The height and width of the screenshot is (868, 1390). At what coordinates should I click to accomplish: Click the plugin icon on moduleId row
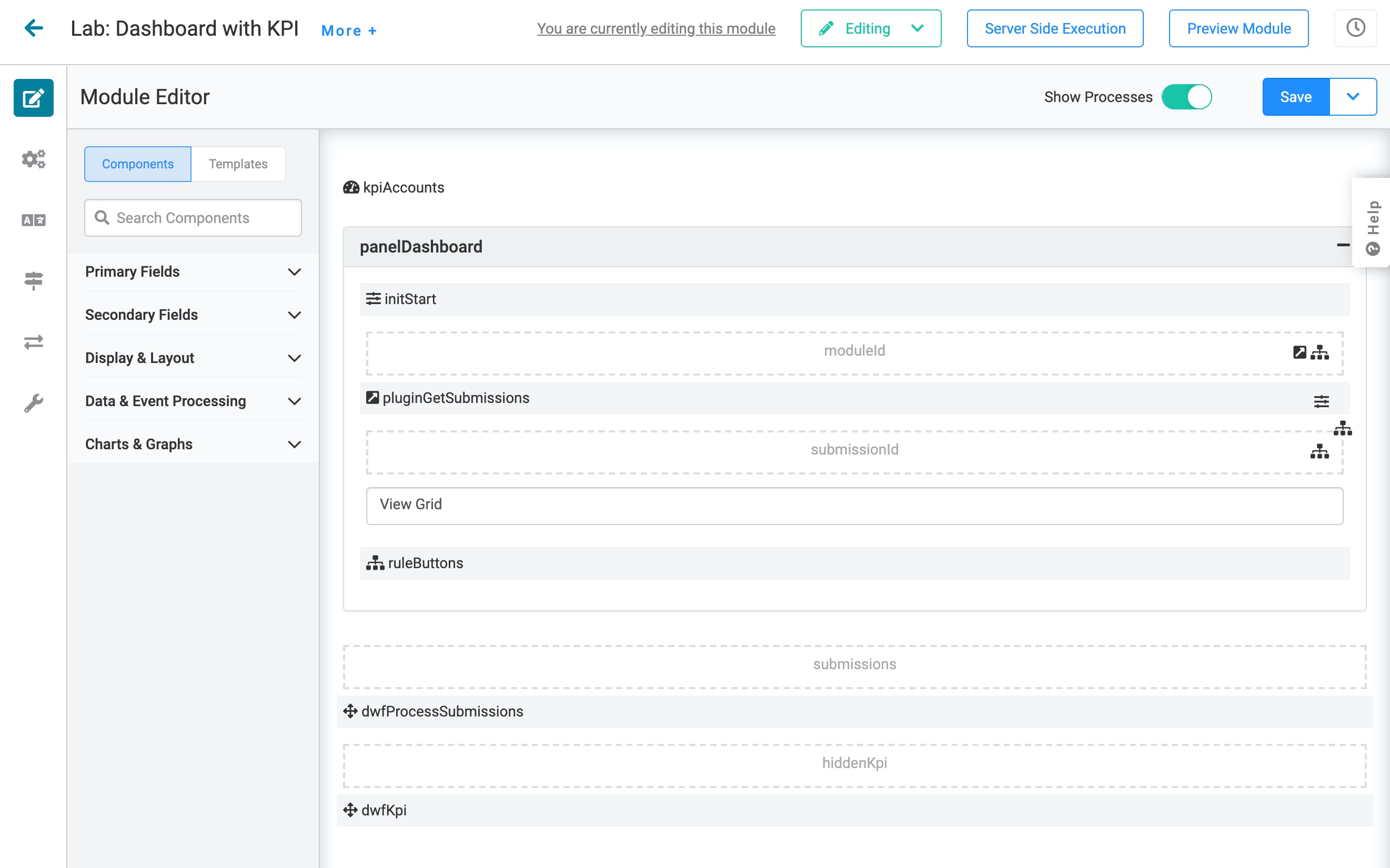click(x=1300, y=352)
